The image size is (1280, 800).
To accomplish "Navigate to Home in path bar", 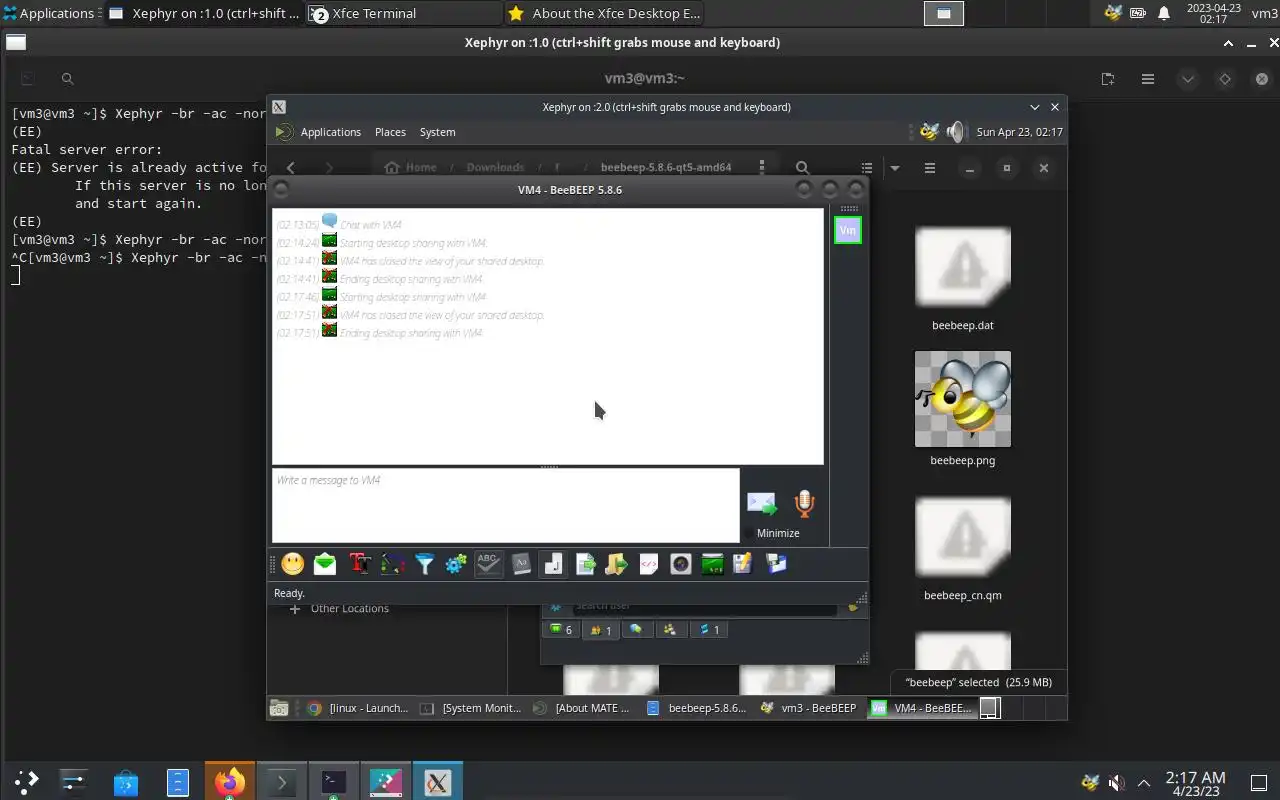I will (x=410, y=168).
